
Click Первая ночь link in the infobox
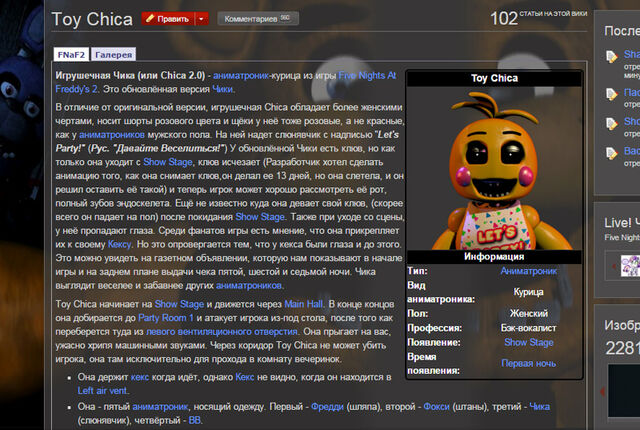coord(529,364)
